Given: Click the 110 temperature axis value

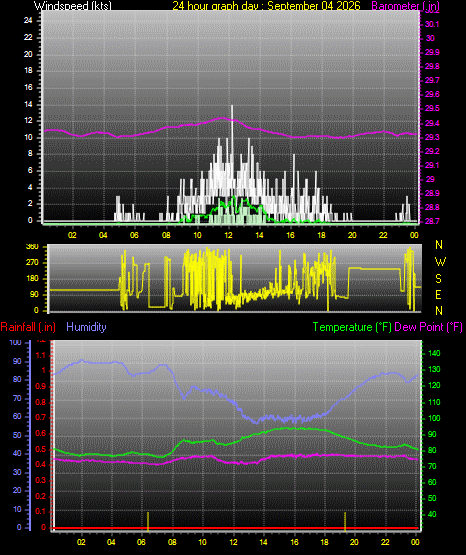Looking at the screenshot, I should click(x=434, y=402).
